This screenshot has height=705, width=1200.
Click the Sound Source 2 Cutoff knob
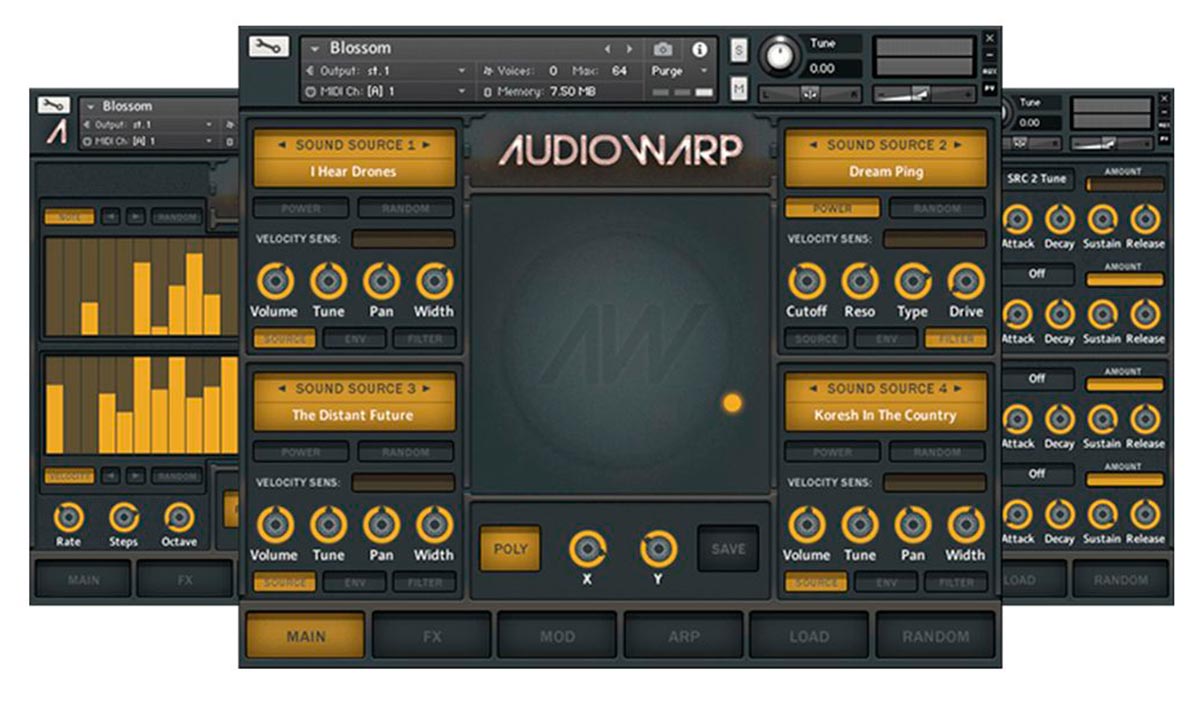[806, 282]
